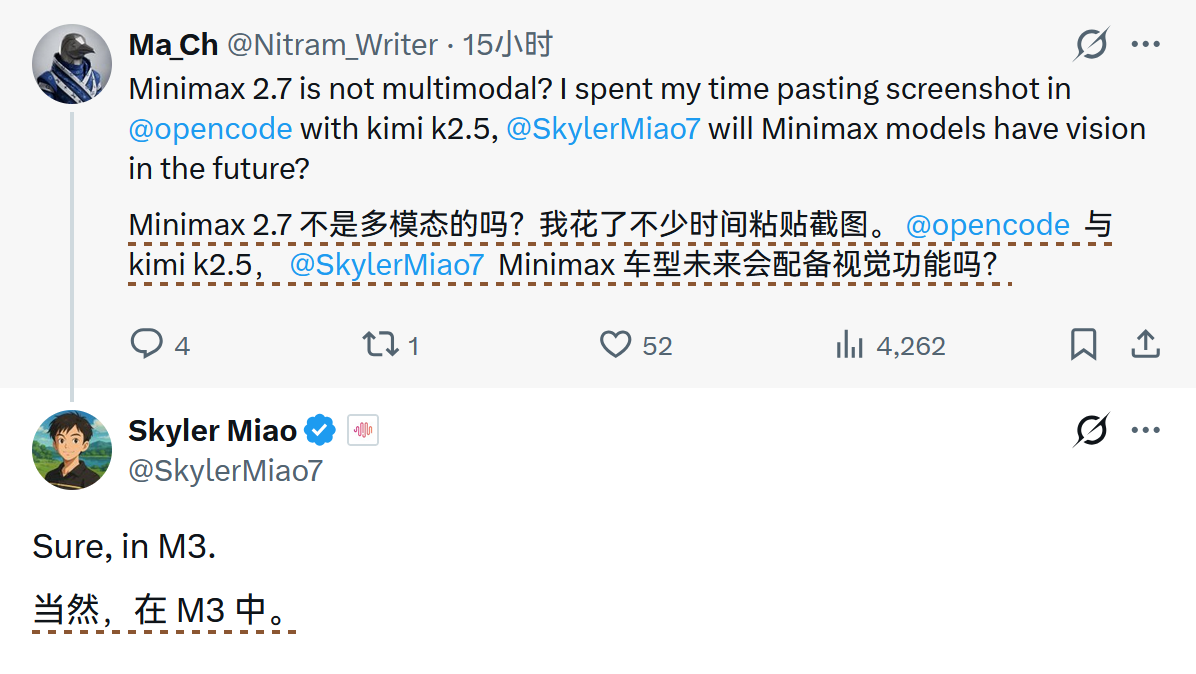
Task: Open the @opencode mention in original text
Action: click(x=210, y=129)
